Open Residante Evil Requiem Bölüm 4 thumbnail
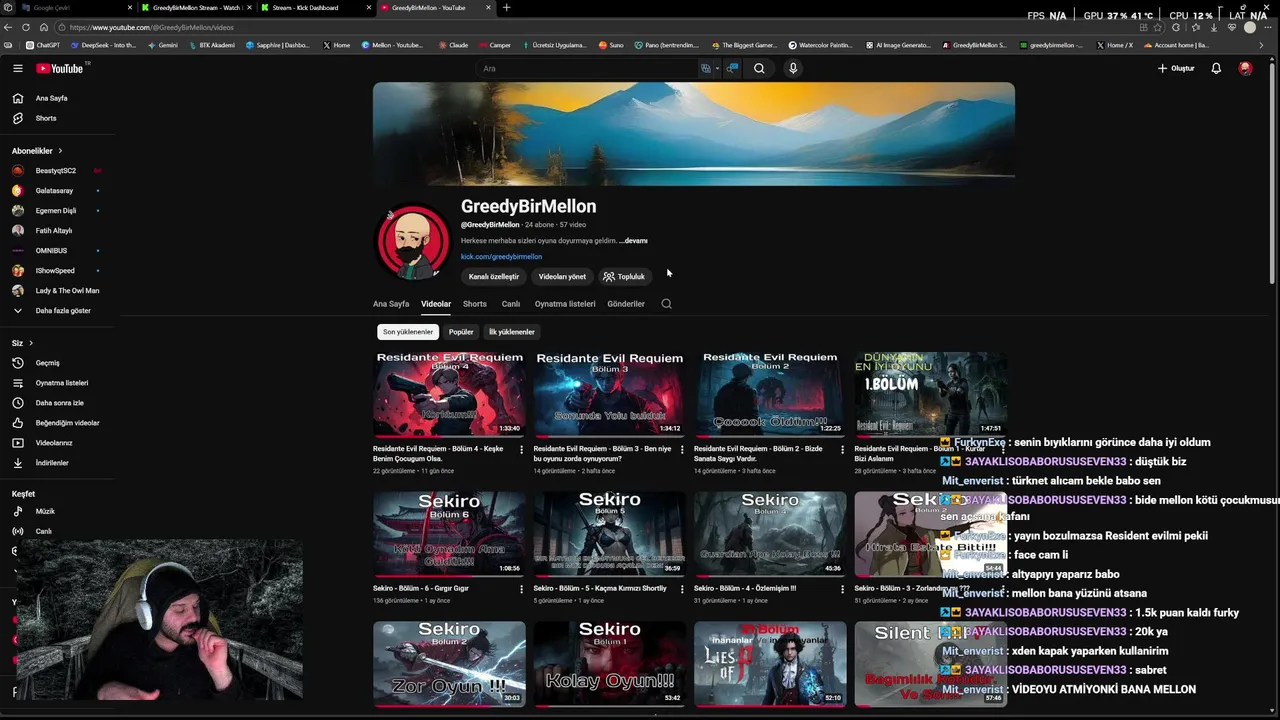 [x=449, y=394]
